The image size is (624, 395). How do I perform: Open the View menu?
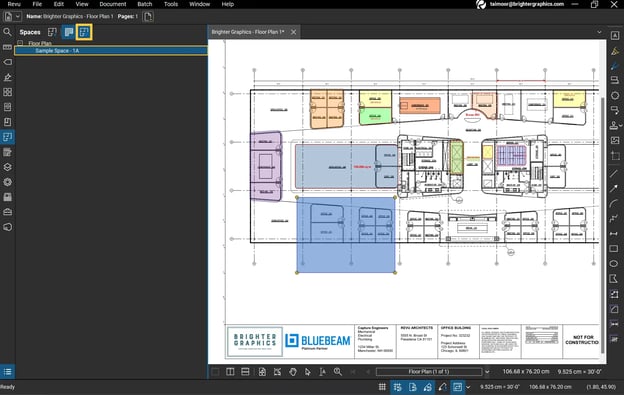(x=82, y=4)
